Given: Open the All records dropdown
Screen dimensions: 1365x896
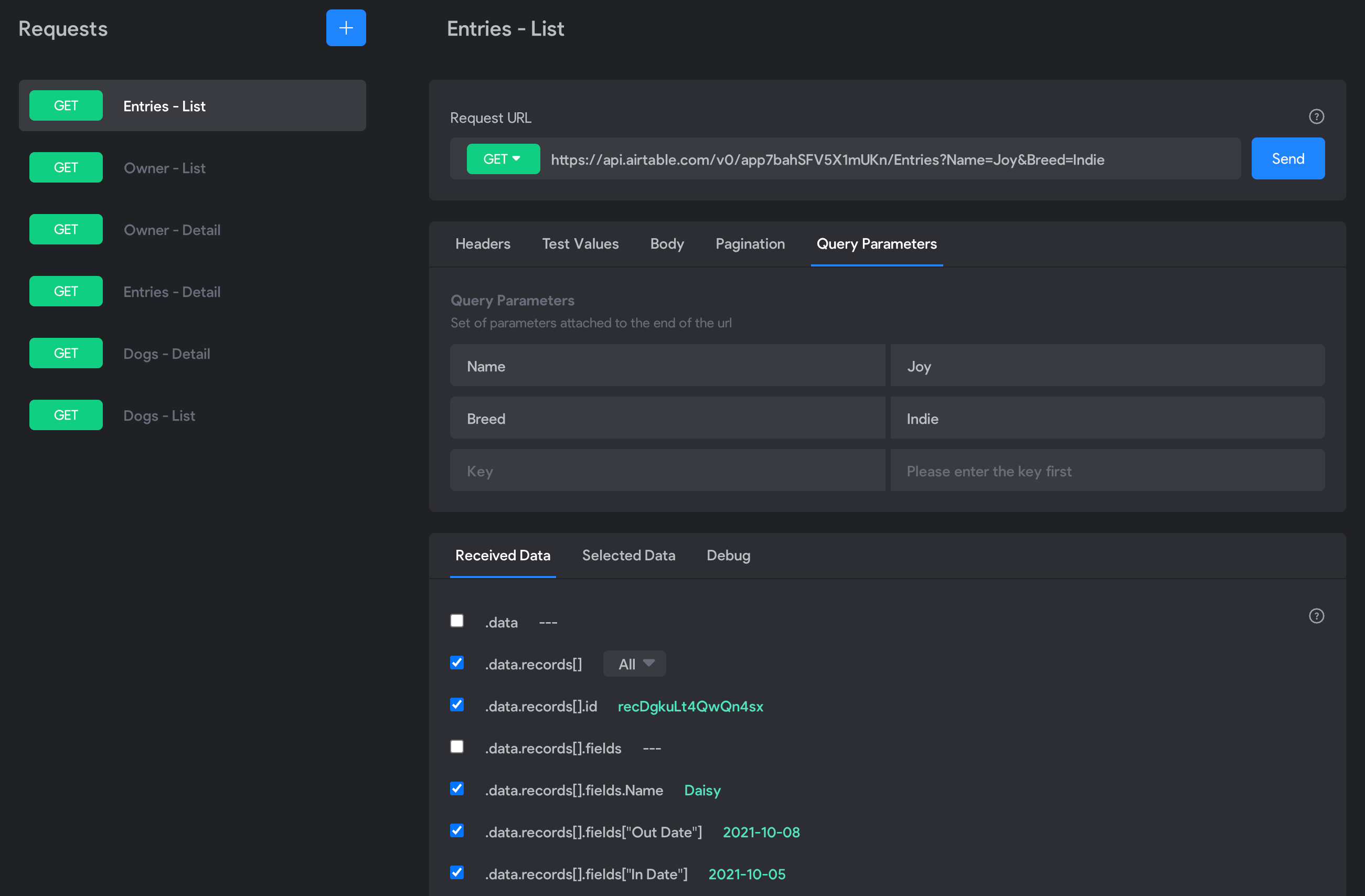Looking at the screenshot, I should (x=634, y=664).
